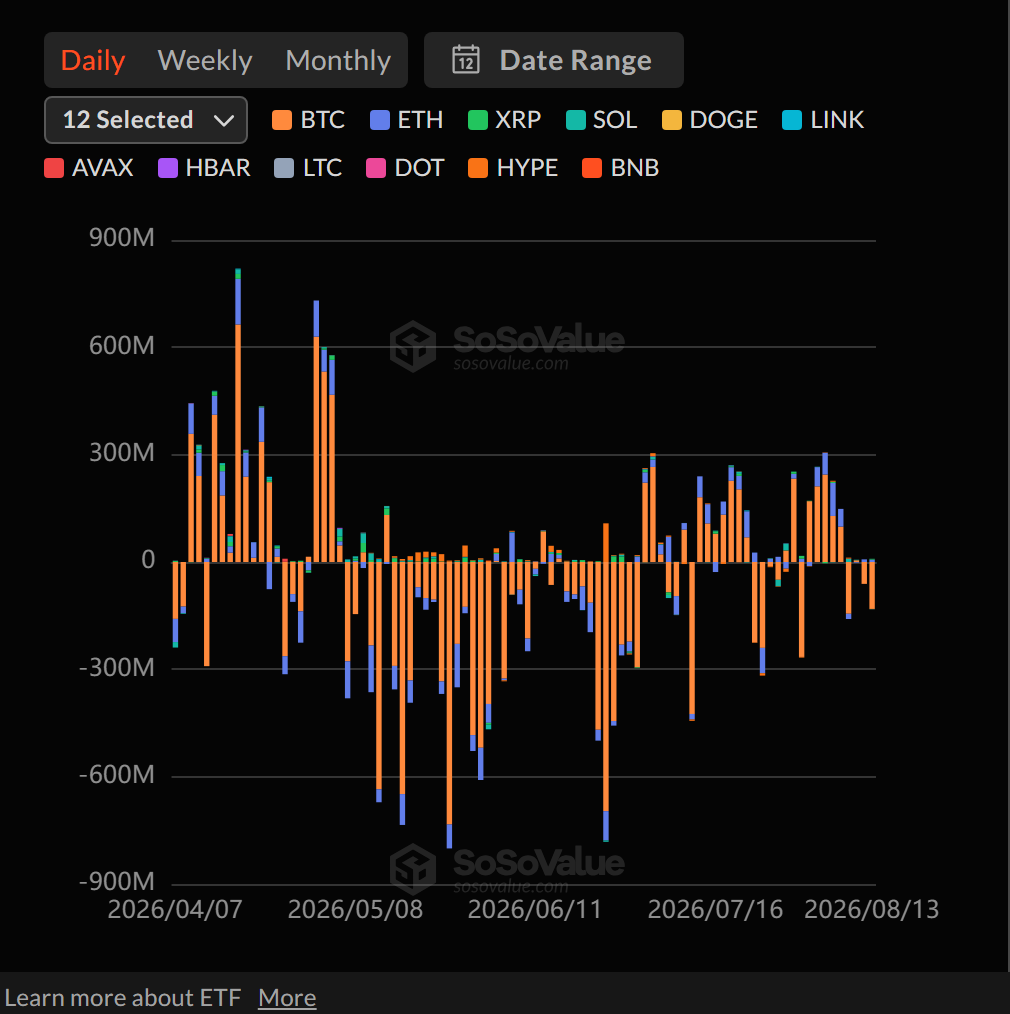Toggle the ETH legend series
This screenshot has width=1010, height=1014.
pos(407,120)
